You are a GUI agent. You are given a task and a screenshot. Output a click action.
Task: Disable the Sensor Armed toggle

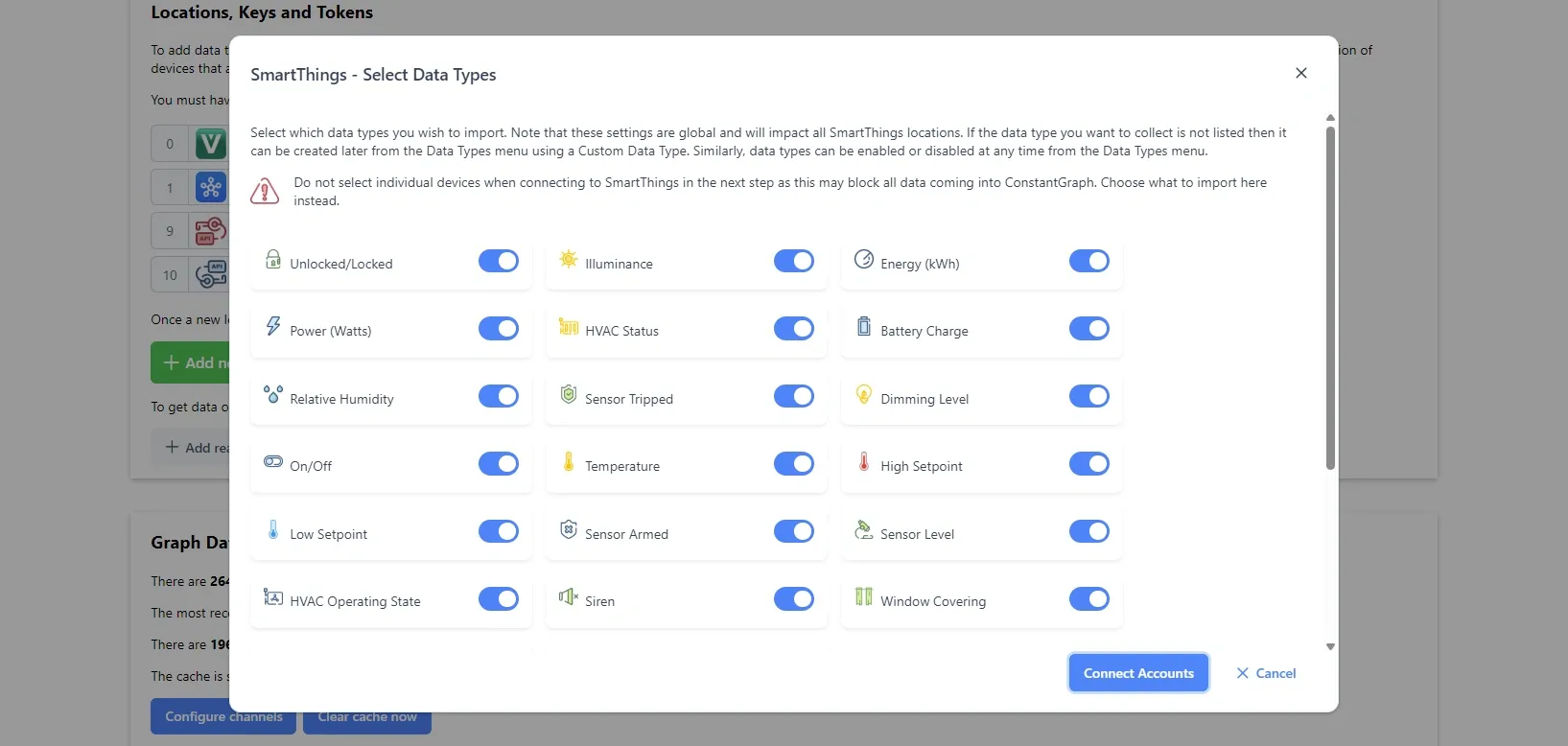pos(794,531)
